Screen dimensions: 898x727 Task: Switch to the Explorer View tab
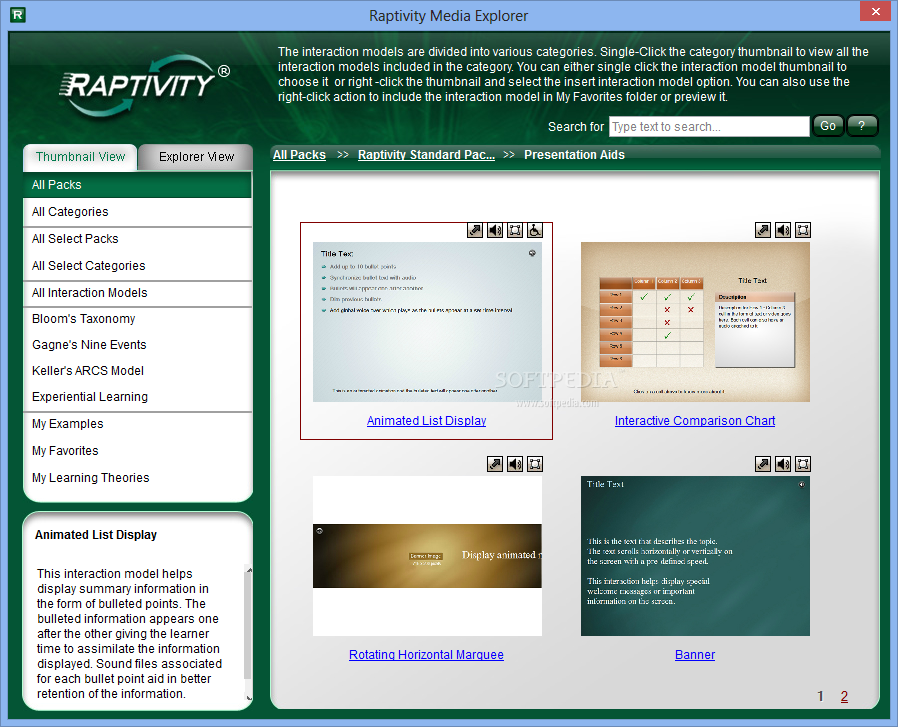click(x=196, y=157)
